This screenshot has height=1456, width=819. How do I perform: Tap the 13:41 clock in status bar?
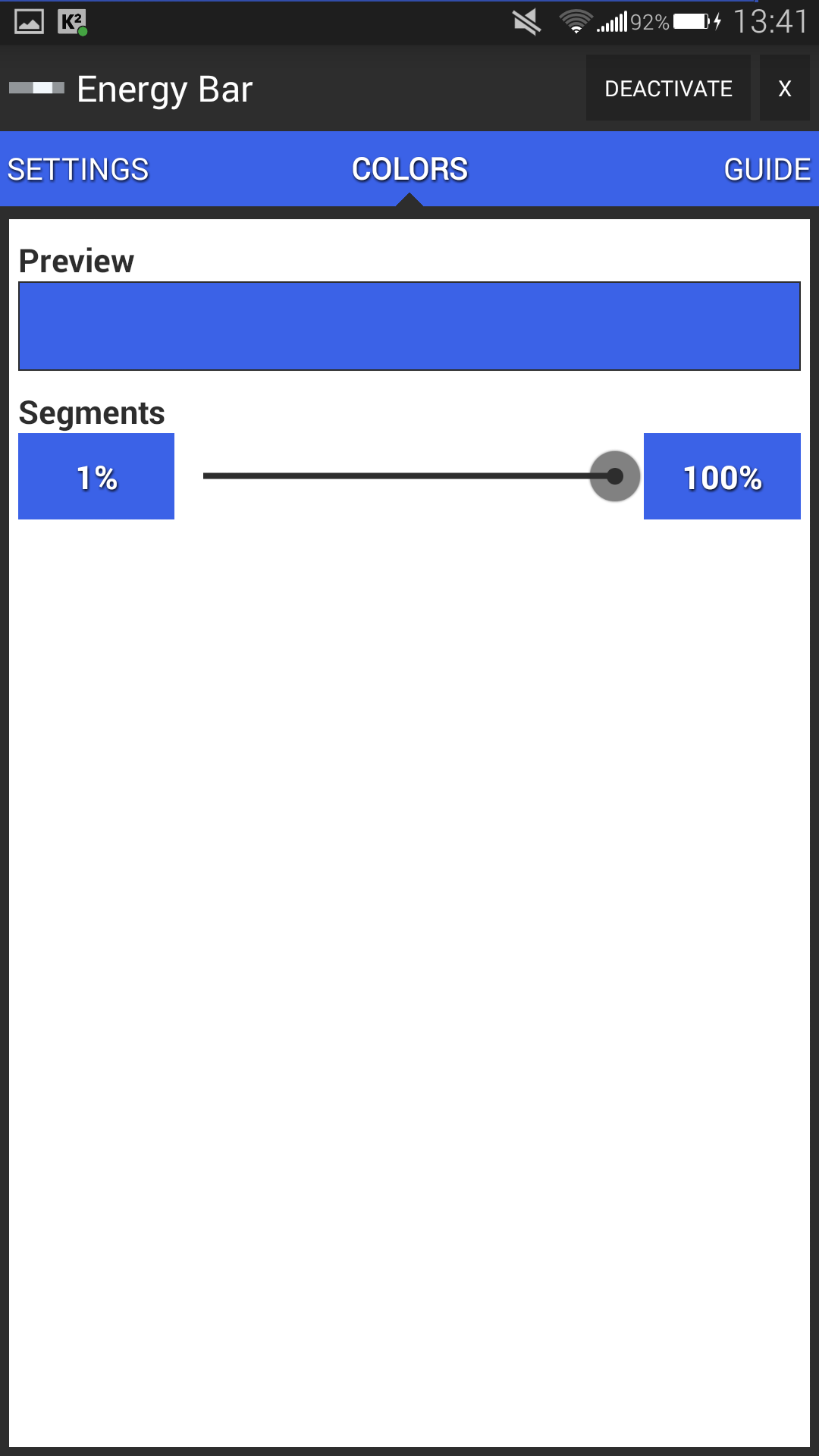coord(770,22)
